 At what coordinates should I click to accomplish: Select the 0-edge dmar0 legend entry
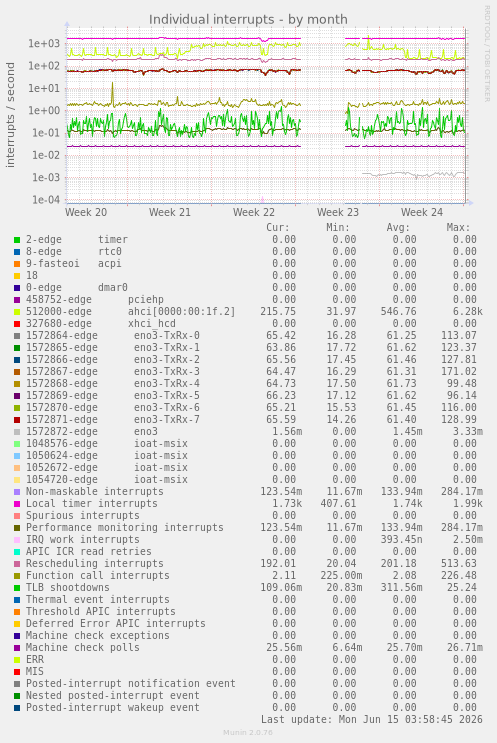77,288
